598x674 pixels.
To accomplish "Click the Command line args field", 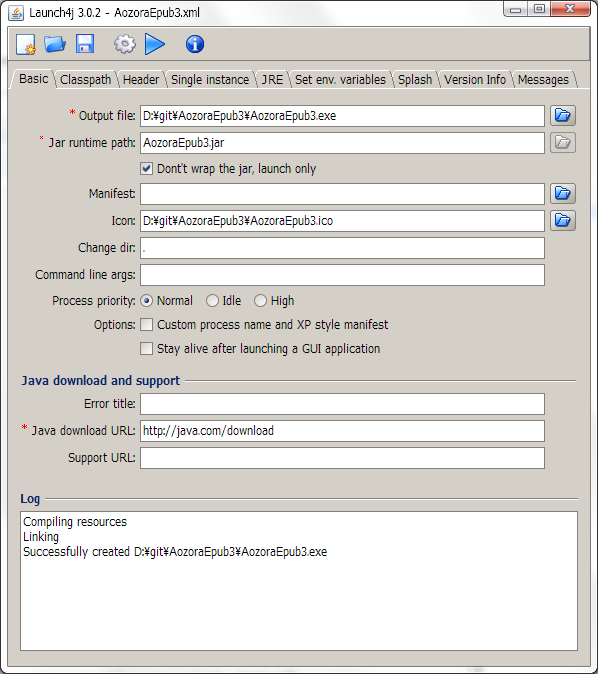I will [x=342, y=275].
